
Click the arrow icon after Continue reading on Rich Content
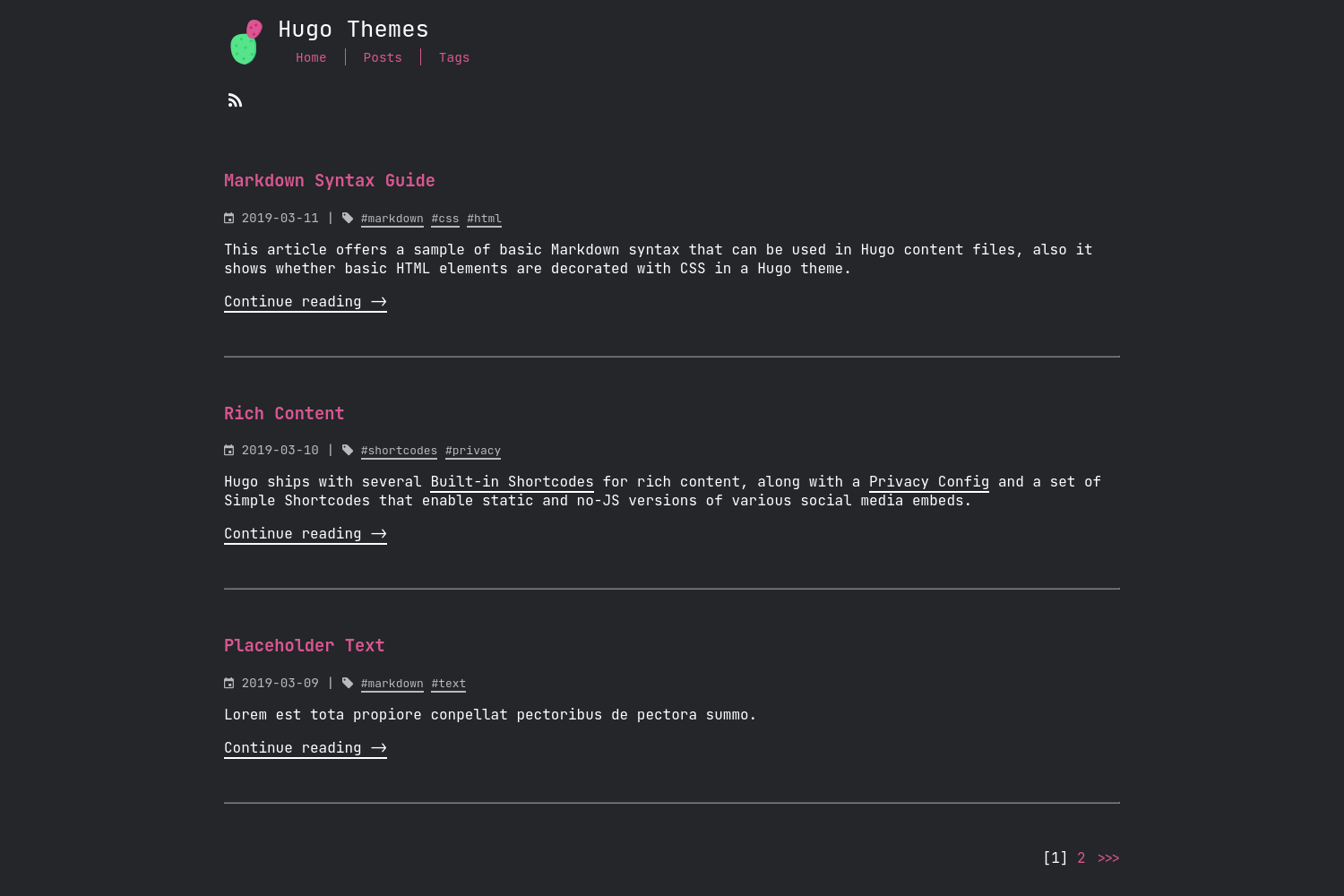point(378,533)
